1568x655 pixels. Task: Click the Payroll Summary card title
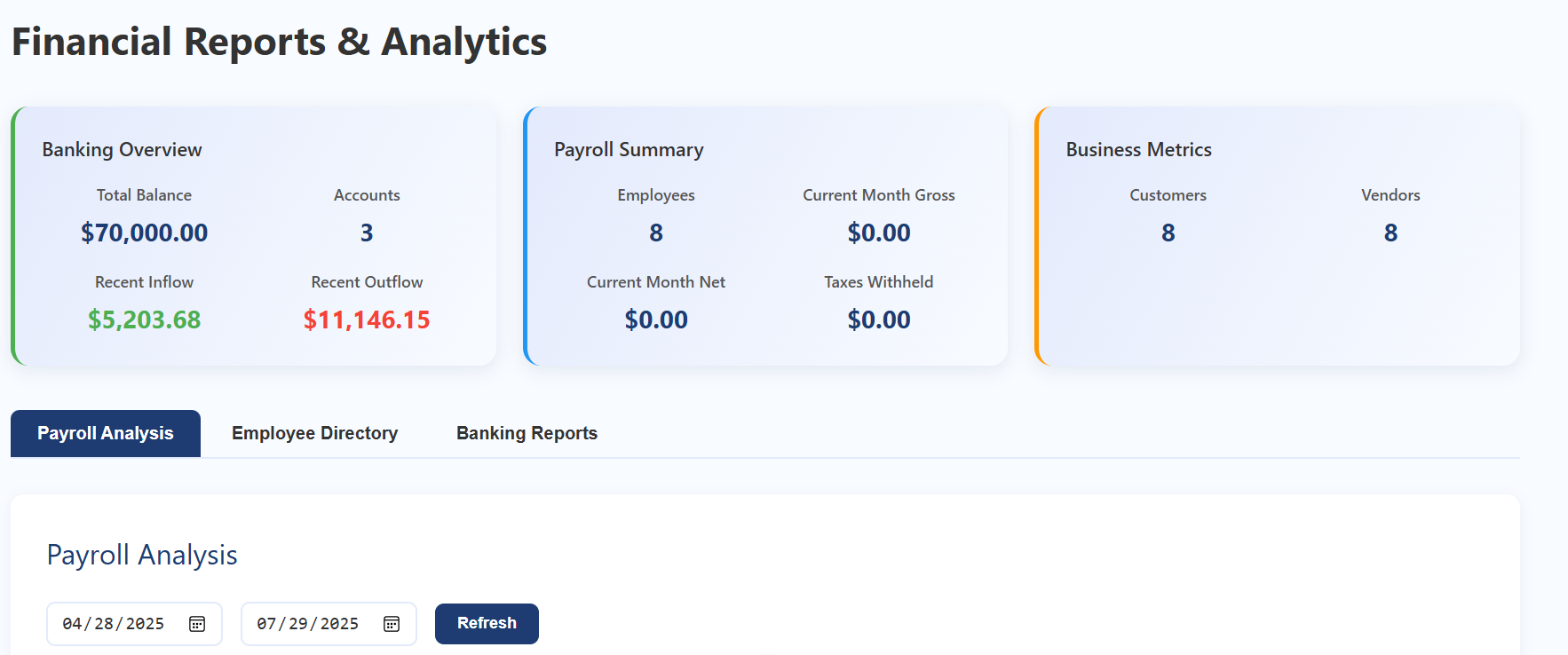pyautogui.click(x=629, y=149)
